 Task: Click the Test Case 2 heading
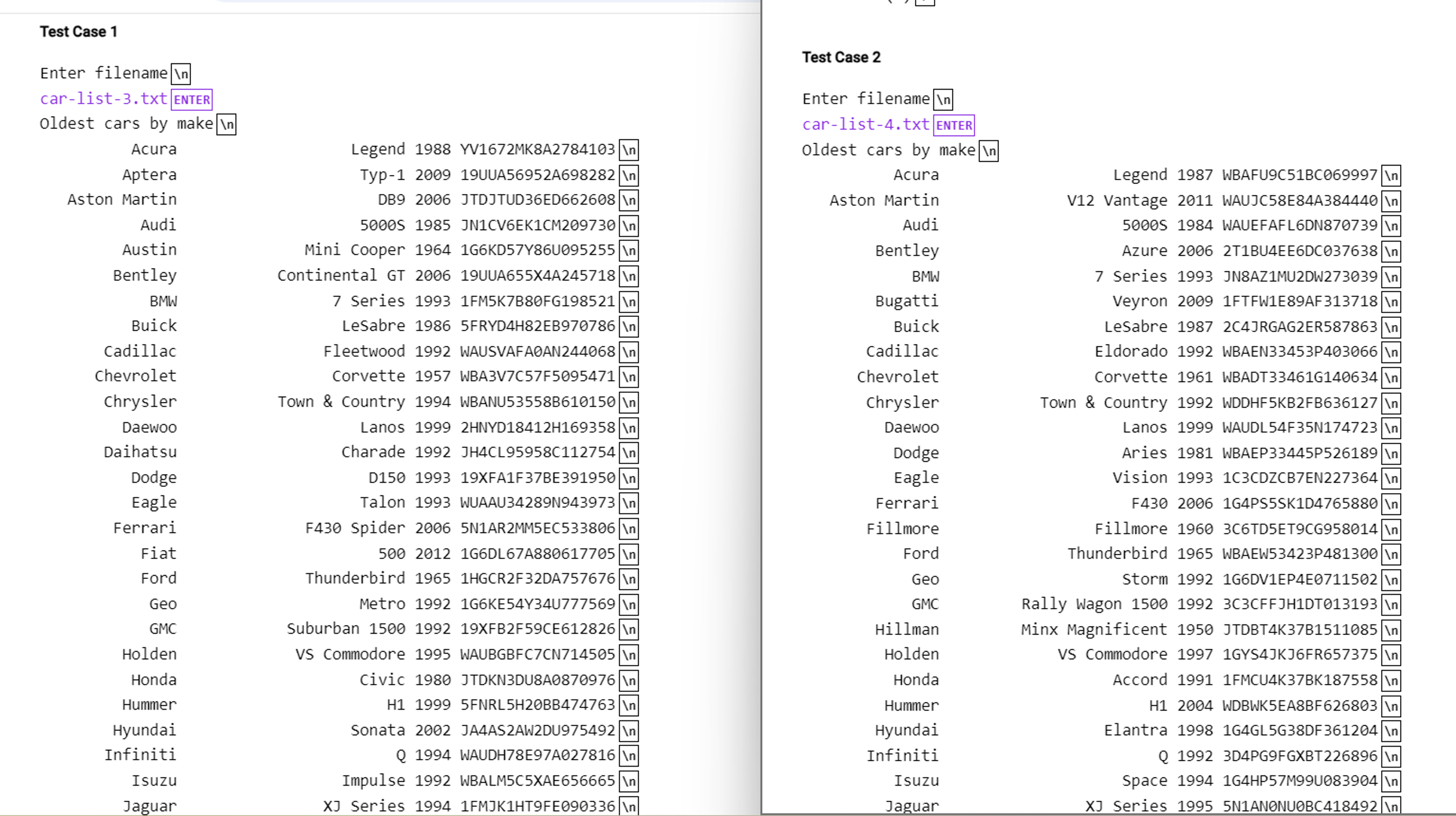[841, 57]
